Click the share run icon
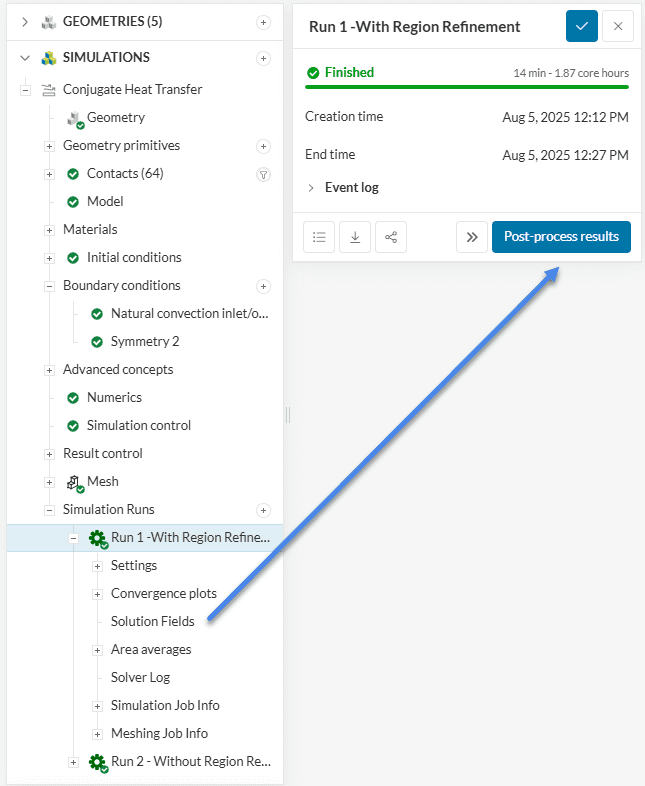Screen dimensions: 645x786 point(391,237)
